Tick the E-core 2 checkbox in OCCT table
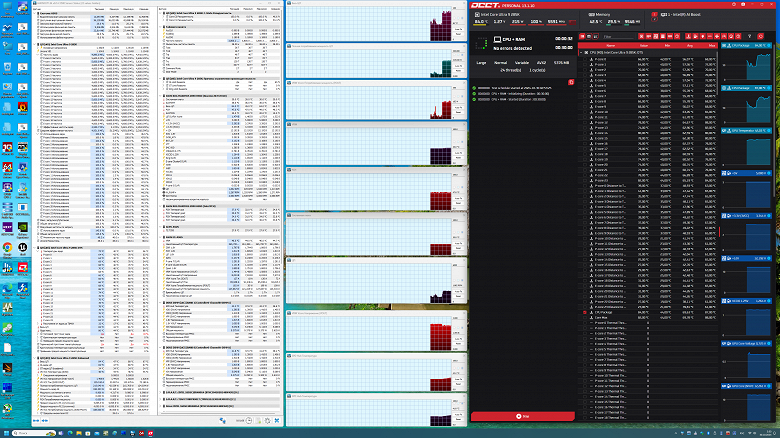This screenshot has height=438, width=780. tap(585, 70)
